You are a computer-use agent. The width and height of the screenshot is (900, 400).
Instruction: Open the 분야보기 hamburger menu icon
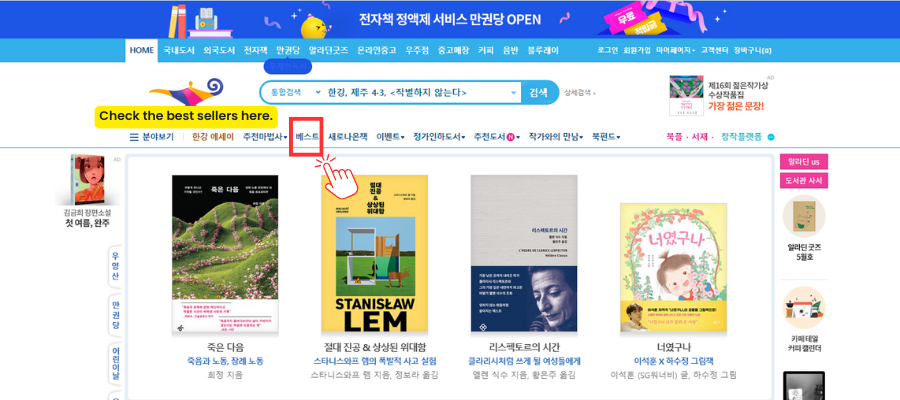pyautogui.click(x=134, y=137)
